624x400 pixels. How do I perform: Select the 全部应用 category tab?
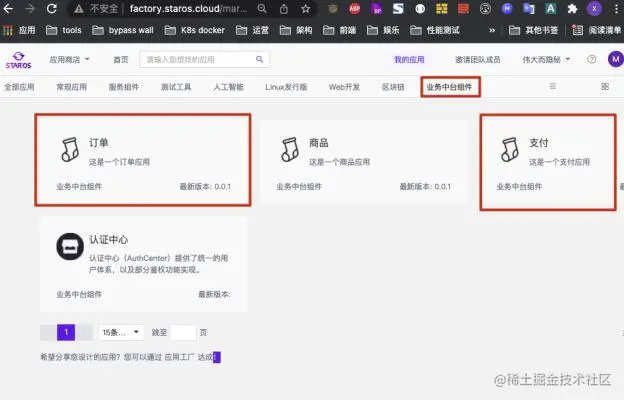(x=19, y=87)
